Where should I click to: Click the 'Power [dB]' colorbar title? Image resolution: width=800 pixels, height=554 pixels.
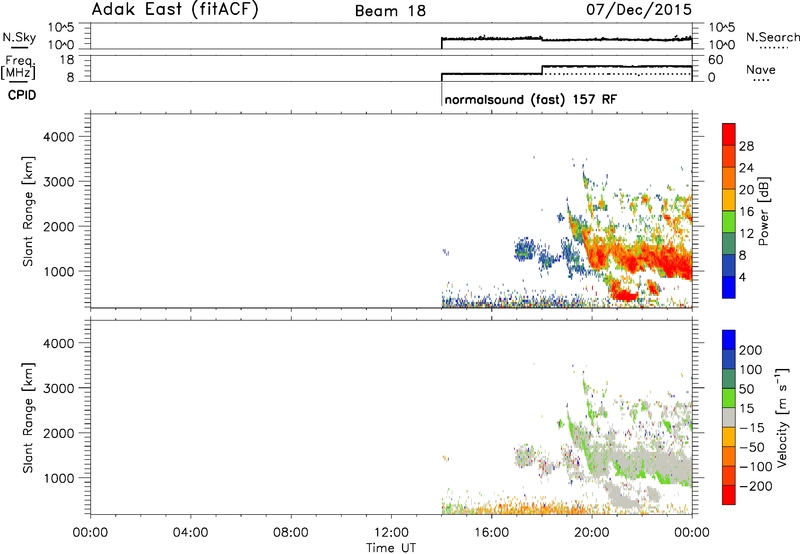point(764,211)
